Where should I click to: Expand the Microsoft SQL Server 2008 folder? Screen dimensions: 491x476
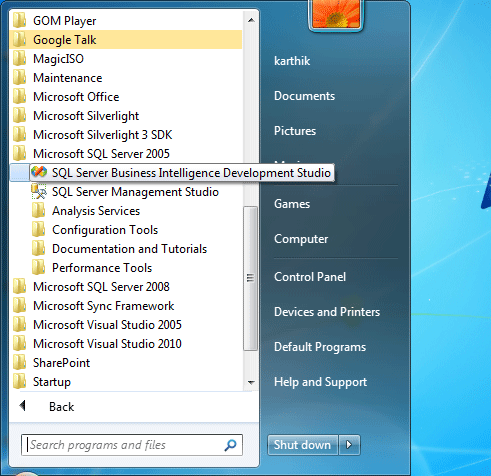click(101, 287)
